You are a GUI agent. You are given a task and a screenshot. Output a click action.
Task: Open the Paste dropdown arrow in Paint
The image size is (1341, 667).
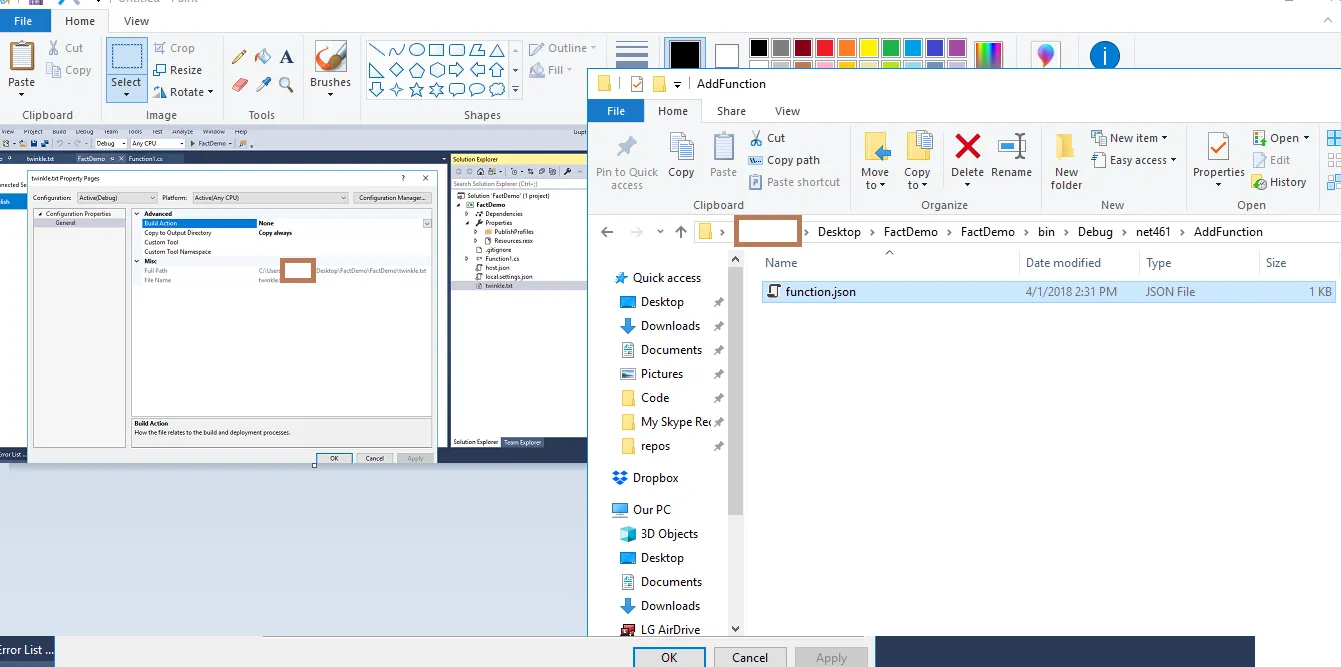(x=22, y=95)
